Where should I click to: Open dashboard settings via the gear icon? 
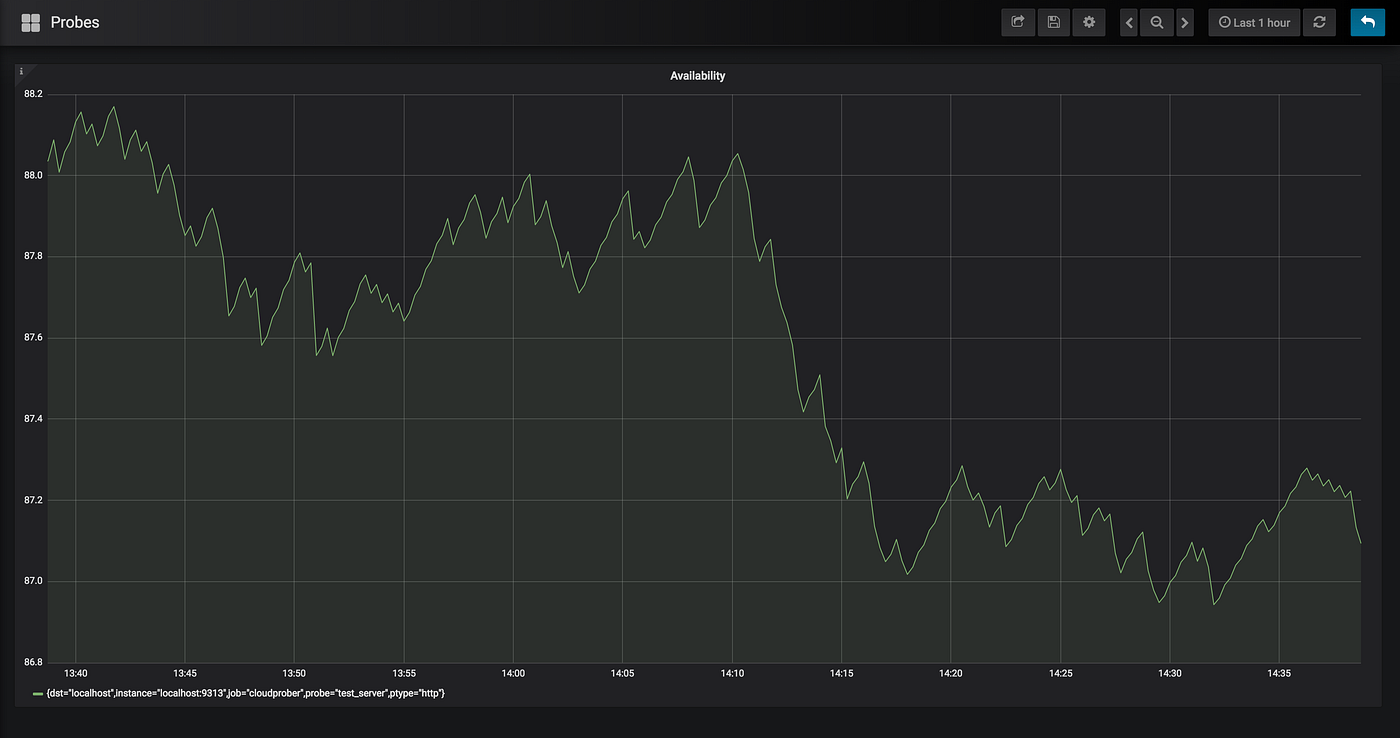coord(1088,22)
